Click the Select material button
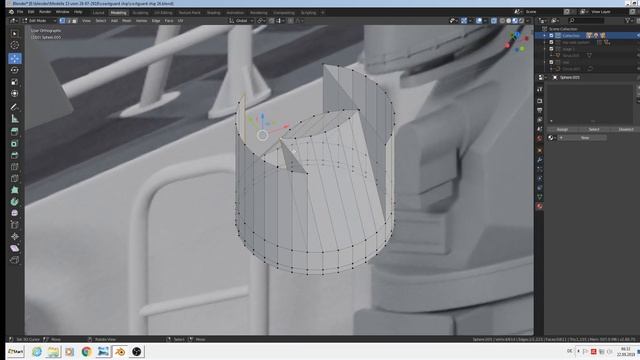 594,129
